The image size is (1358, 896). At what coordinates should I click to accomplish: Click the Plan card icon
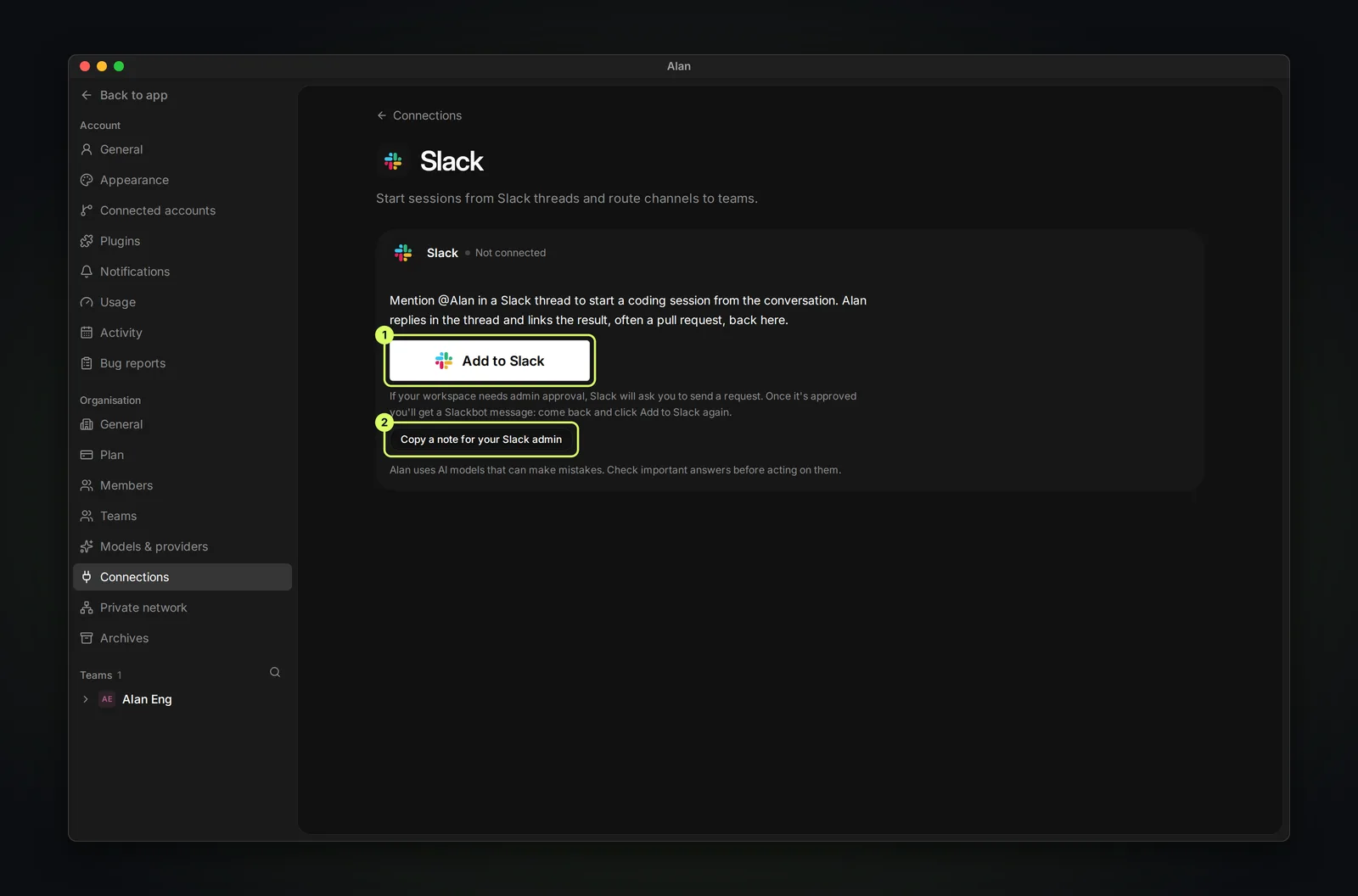[x=87, y=455]
